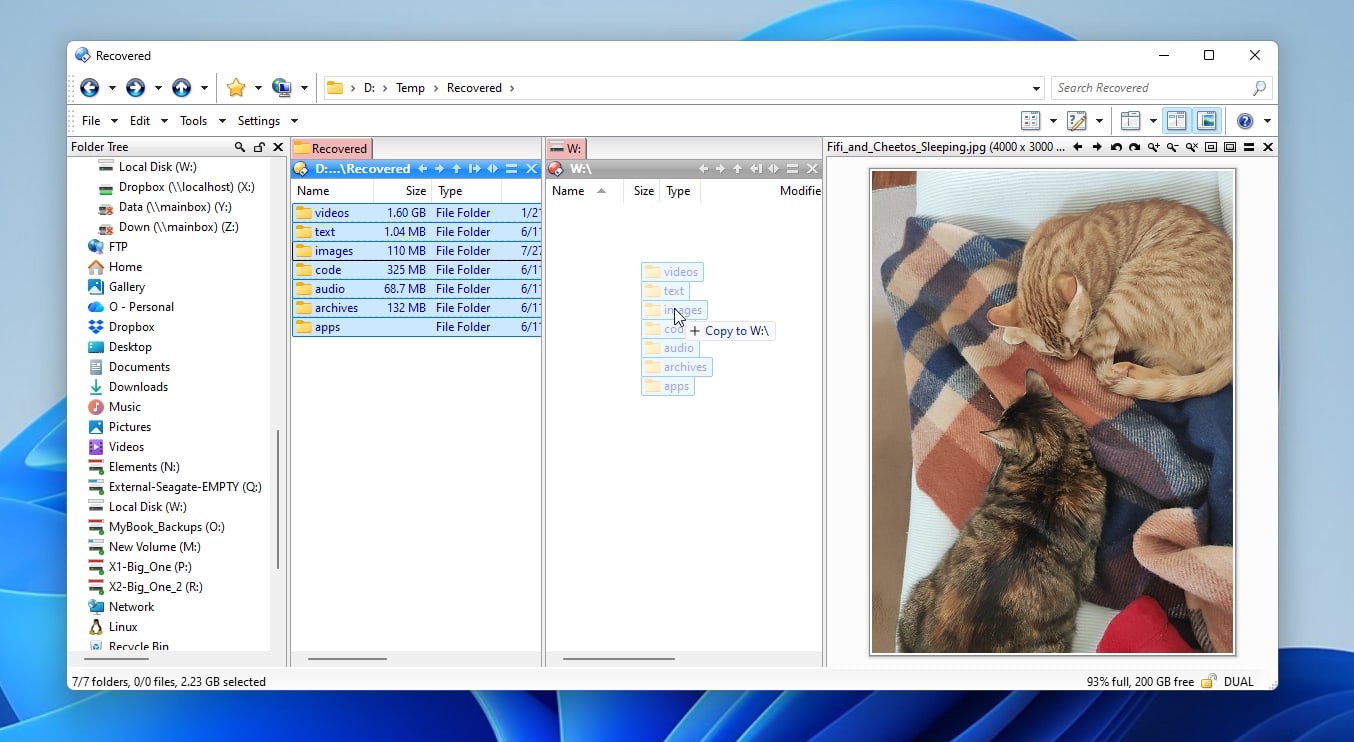This screenshot has height=742, width=1354.
Task: Select the W: folder tab
Action: [566, 148]
